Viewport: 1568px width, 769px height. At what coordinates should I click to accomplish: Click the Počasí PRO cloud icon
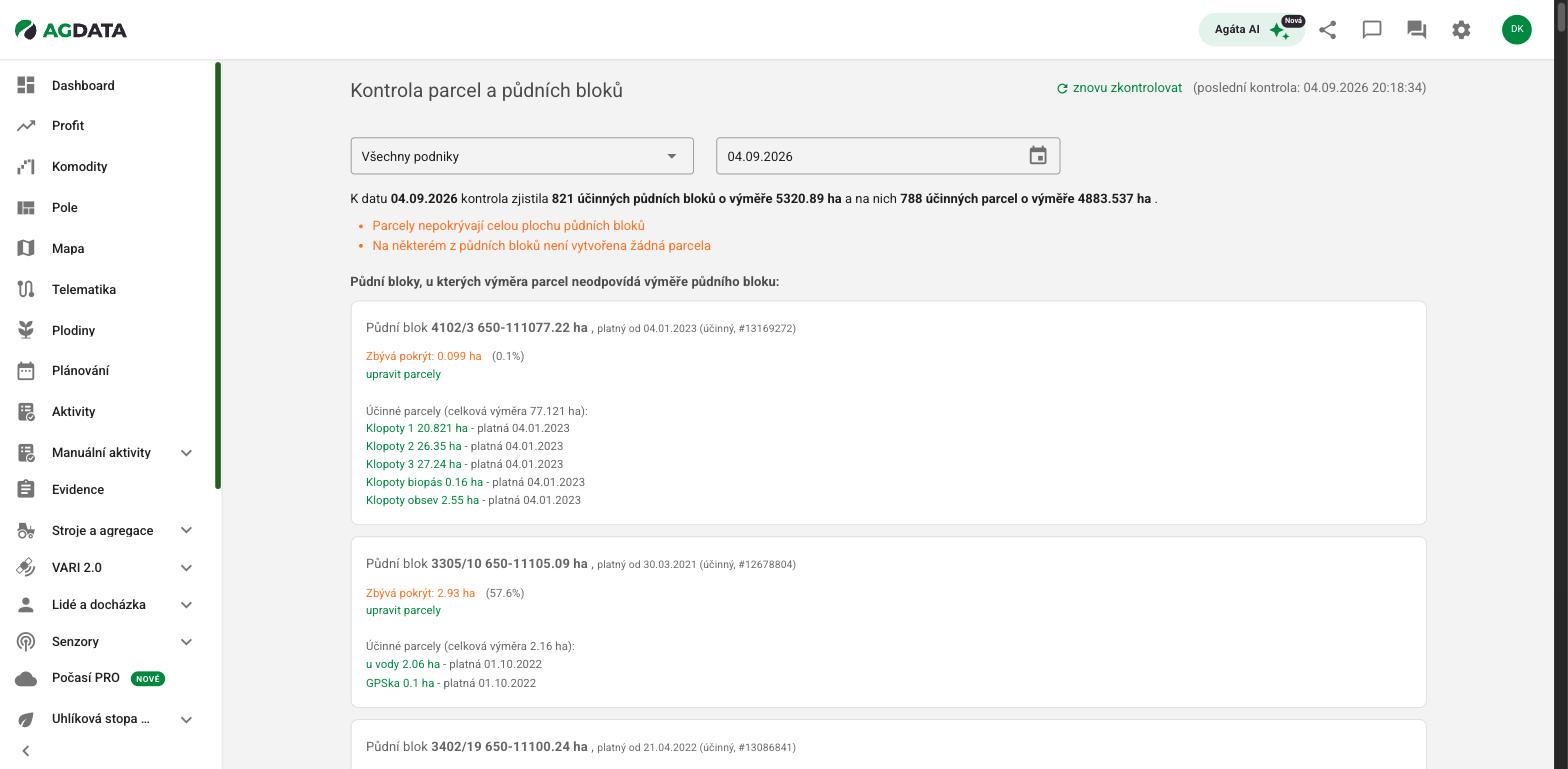click(26, 678)
